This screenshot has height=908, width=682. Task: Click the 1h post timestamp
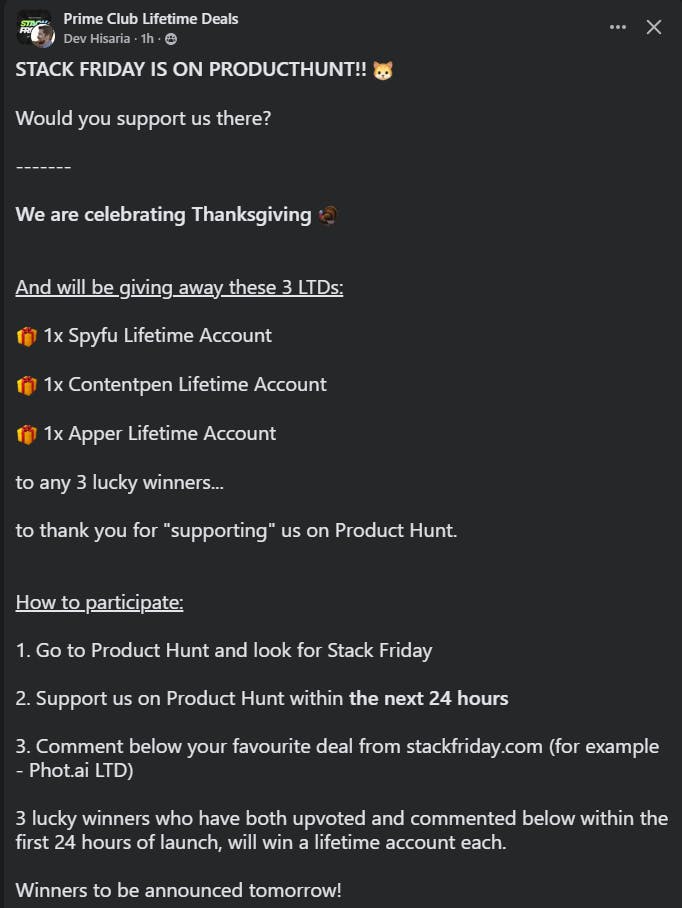(147, 39)
